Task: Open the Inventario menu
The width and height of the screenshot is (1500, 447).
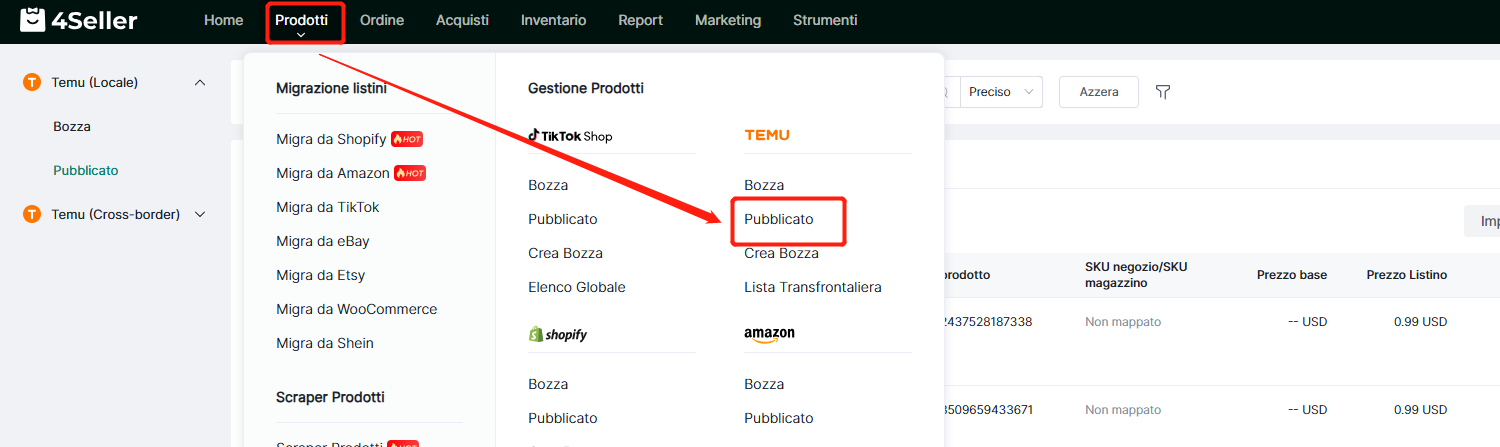Action: point(553,20)
